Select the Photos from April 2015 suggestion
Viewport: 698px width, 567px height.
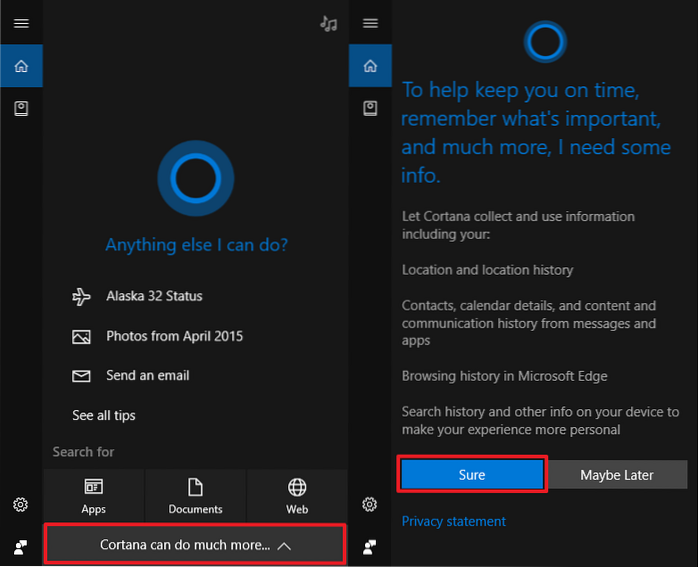pyautogui.click(x=174, y=336)
